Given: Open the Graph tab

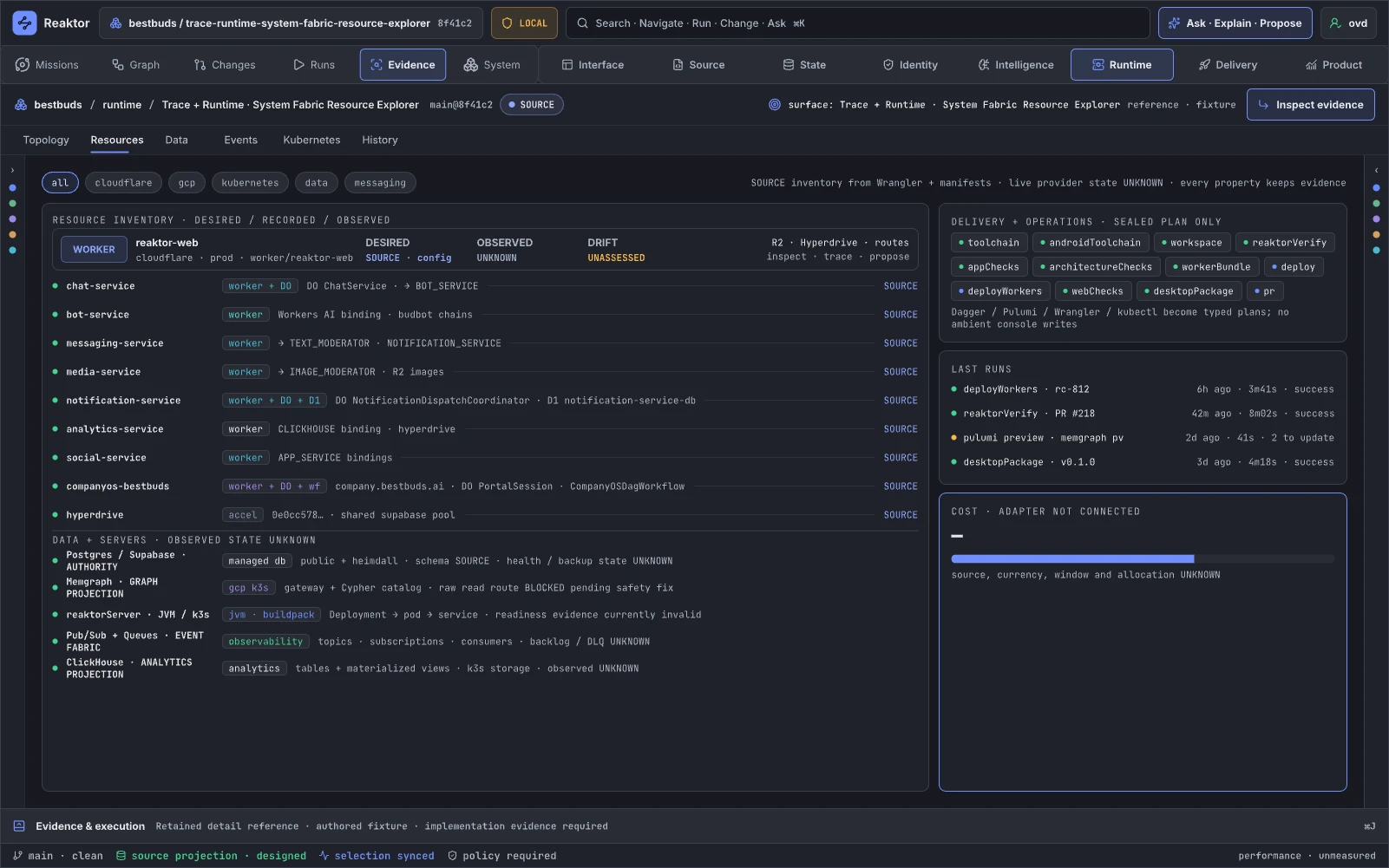Looking at the screenshot, I should point(136,65).
